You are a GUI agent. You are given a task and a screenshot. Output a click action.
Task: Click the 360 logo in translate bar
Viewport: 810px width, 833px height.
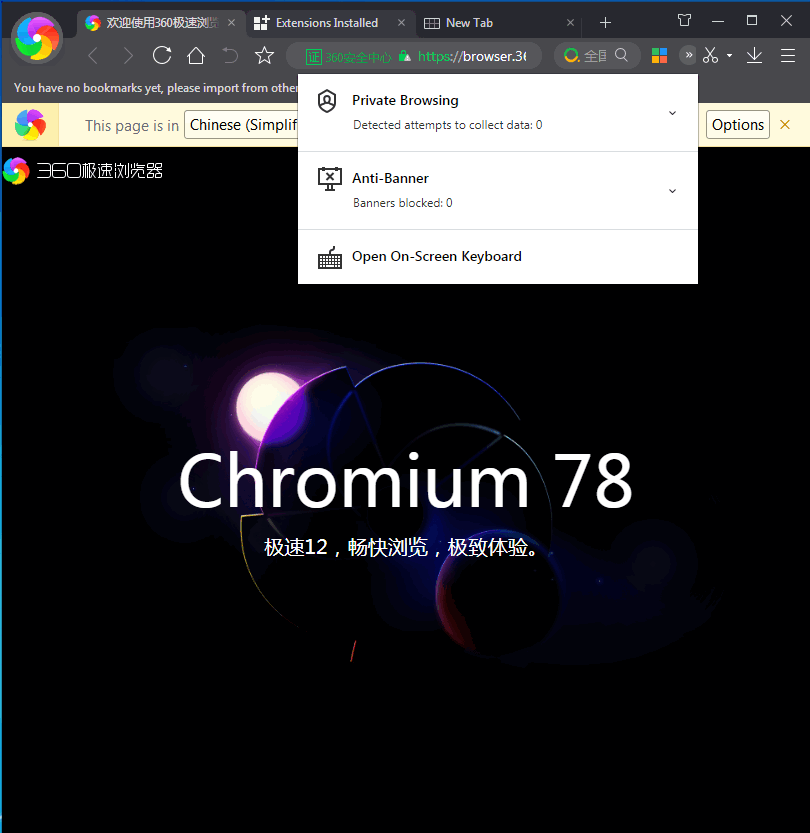pyautogui.click(x=30, y=125)
